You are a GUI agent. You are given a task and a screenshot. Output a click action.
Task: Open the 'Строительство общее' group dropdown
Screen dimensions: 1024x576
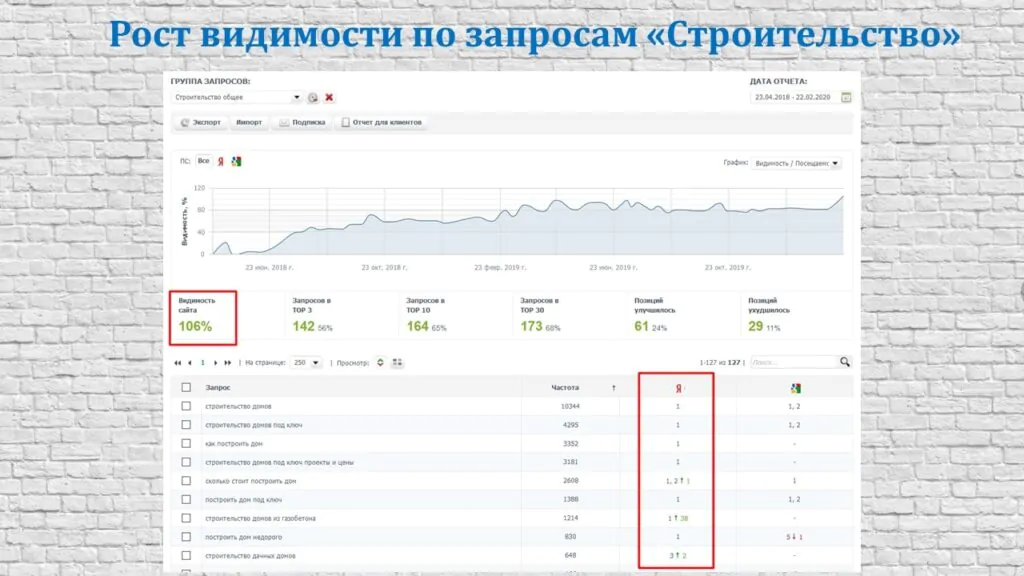click(236, 97)
